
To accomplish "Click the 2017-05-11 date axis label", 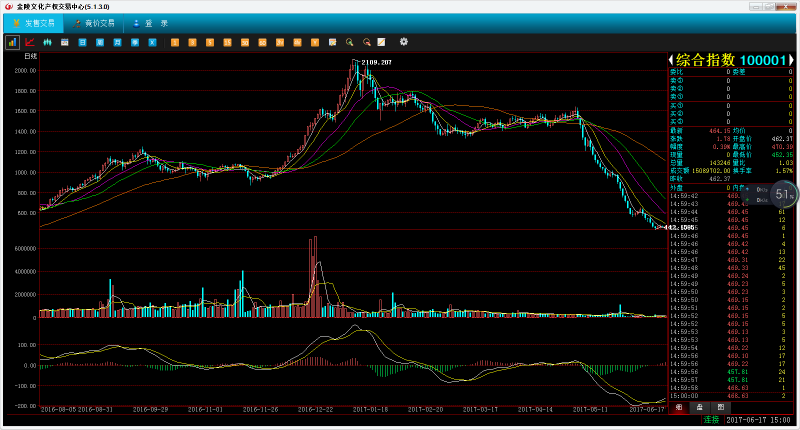I will pyautogui.click(x=590, y=410).
